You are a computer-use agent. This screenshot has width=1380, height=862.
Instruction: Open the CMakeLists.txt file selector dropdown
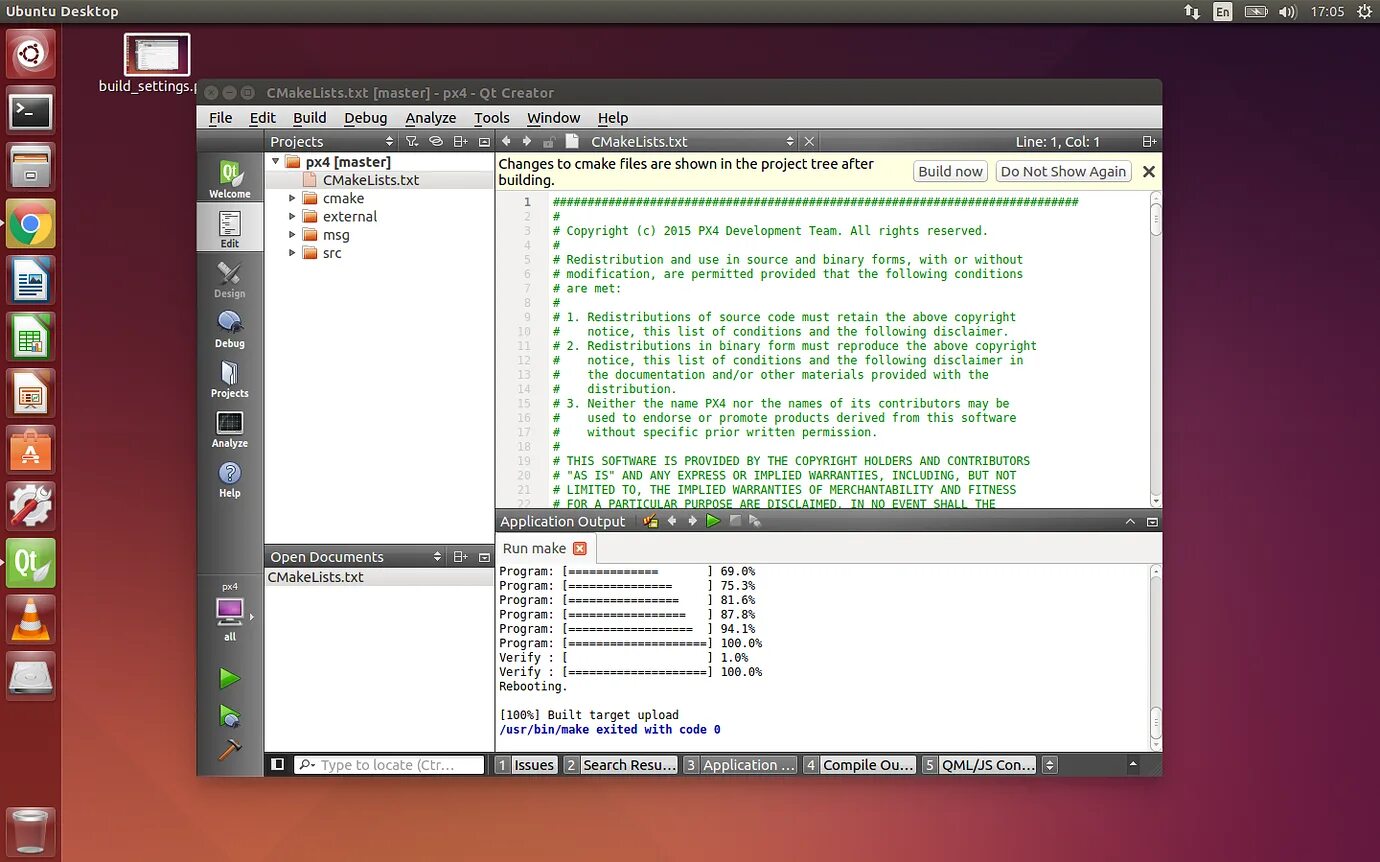click(x=790, y=142)
